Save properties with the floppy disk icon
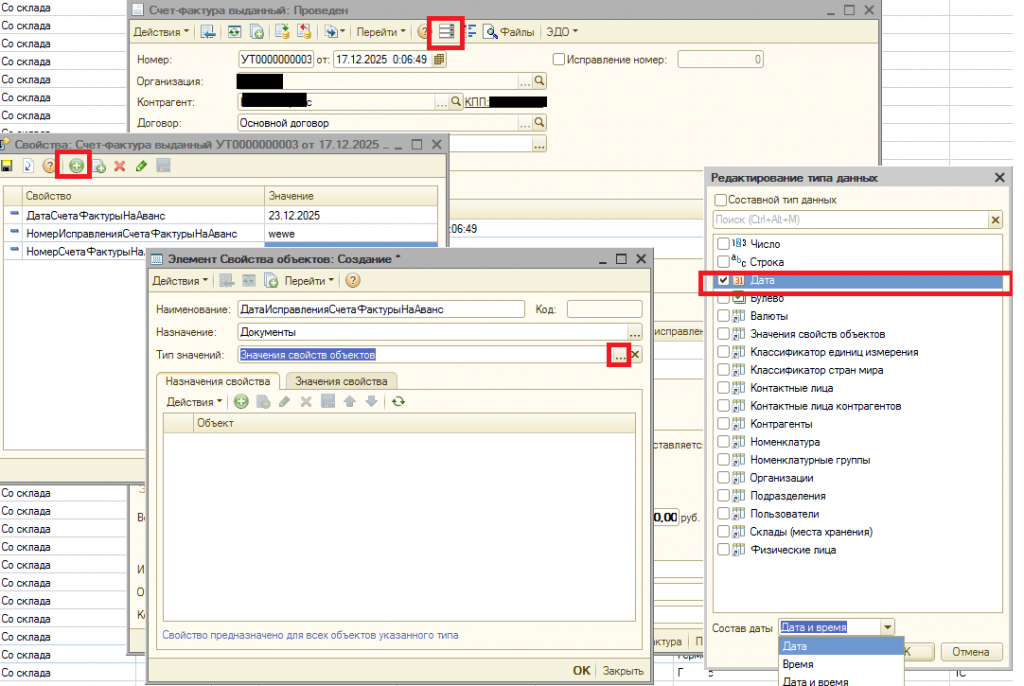1024x686 pixels. click(x=7, y=166)
